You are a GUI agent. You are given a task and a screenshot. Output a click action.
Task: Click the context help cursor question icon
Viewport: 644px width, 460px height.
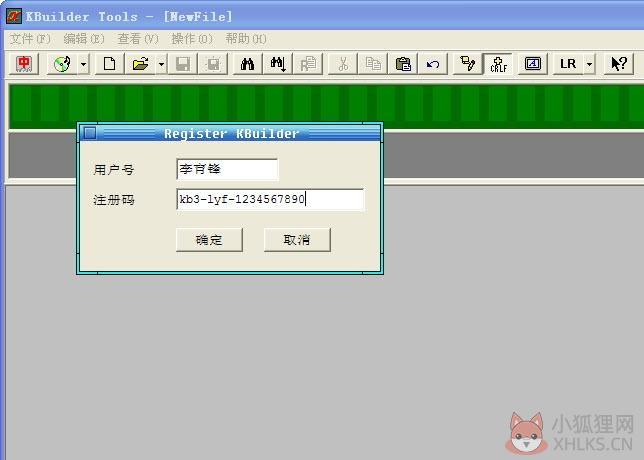(x=619, y=64)
